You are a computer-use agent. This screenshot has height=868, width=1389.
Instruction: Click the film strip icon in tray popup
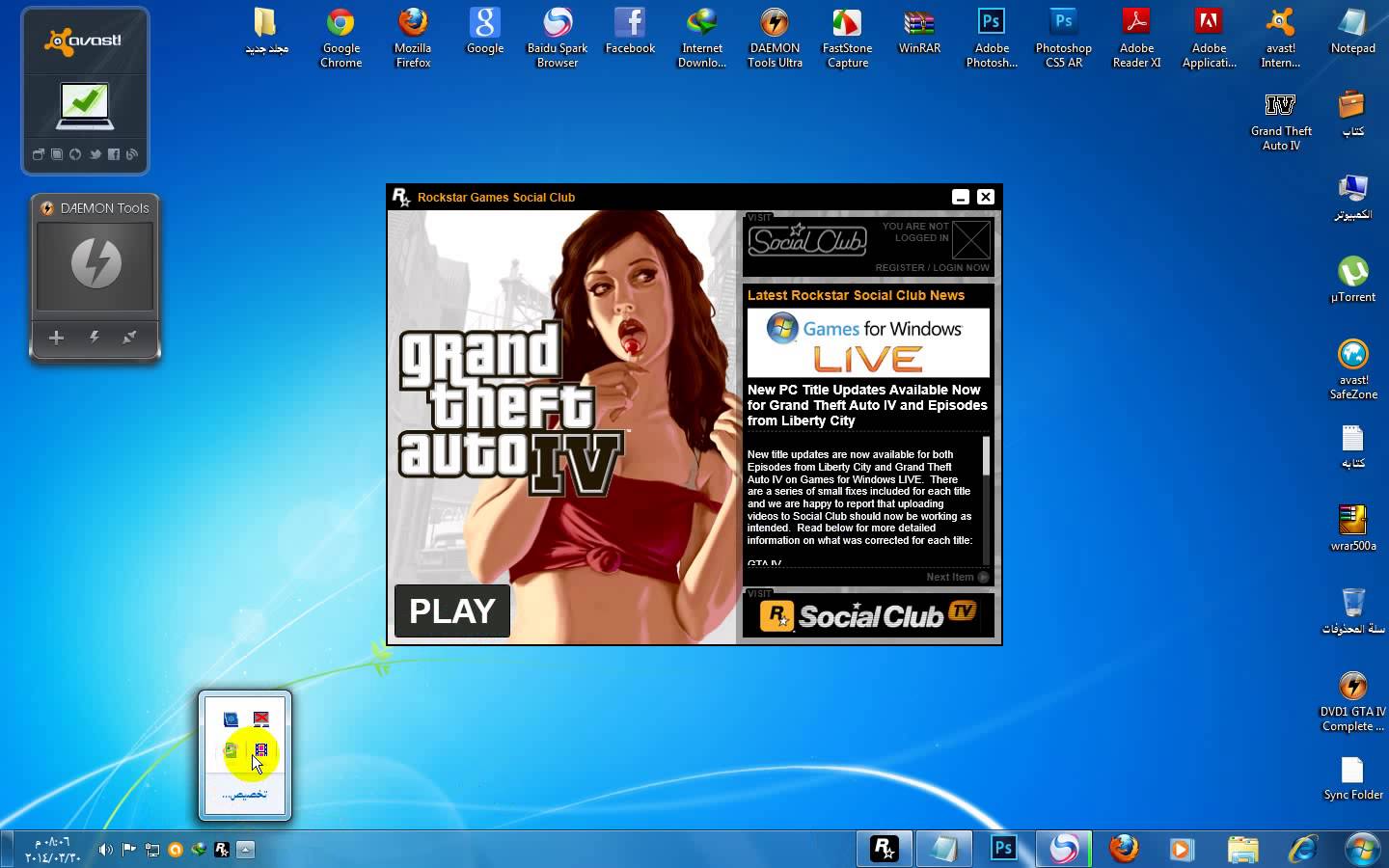point(260,749)
